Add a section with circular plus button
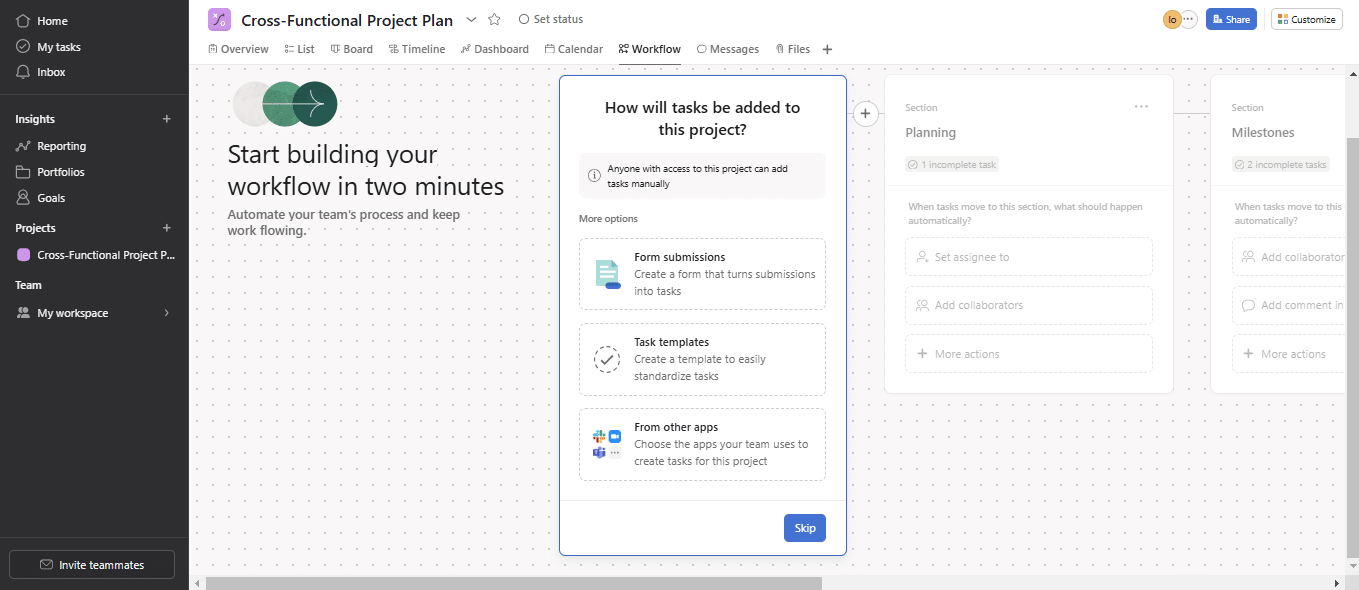 [x=866, y=114]
